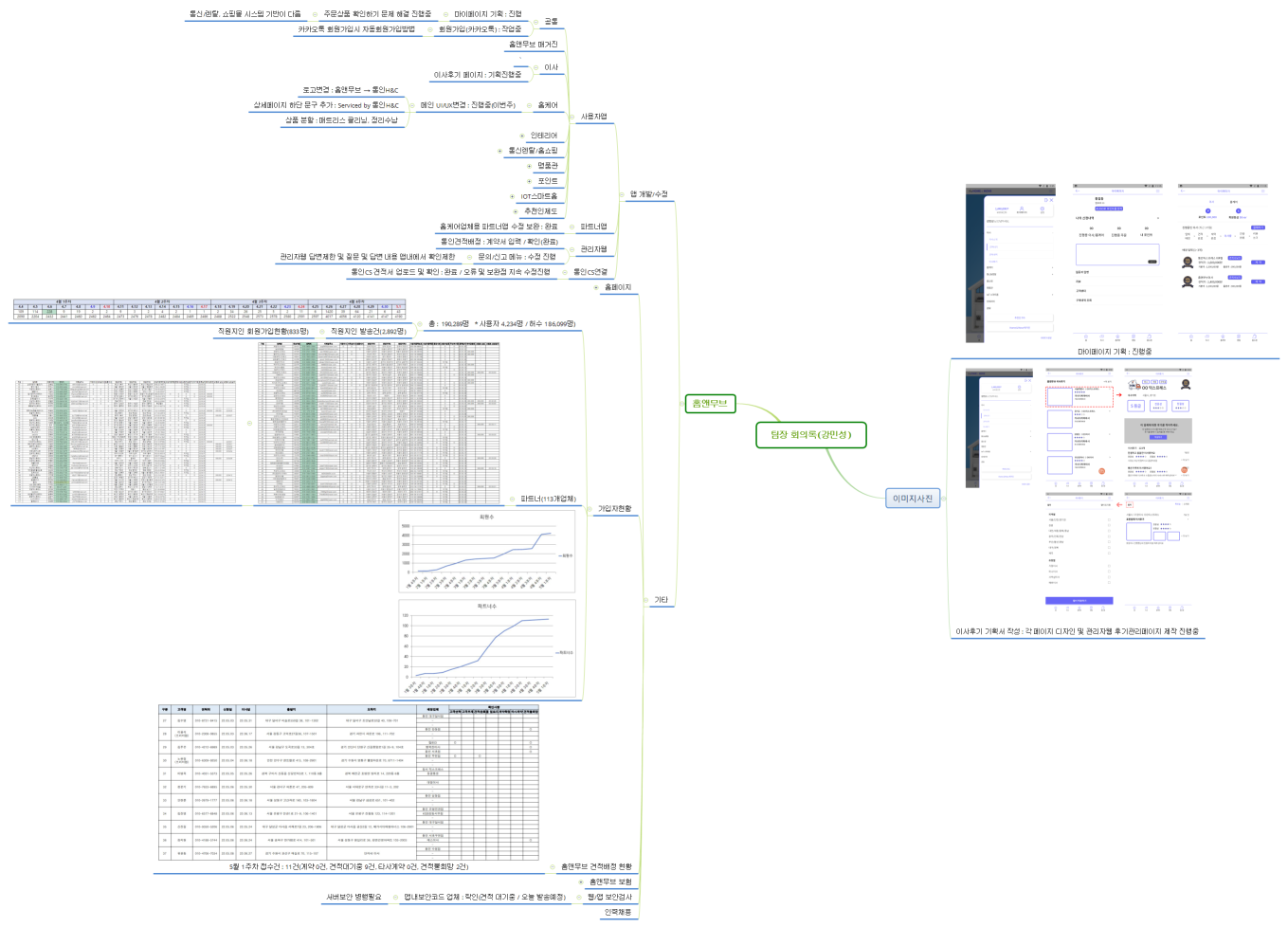Expand the 통신렌탈/홈쇼핑 branch
Viewport: 1288px width, 927px height.
(499, 151)
